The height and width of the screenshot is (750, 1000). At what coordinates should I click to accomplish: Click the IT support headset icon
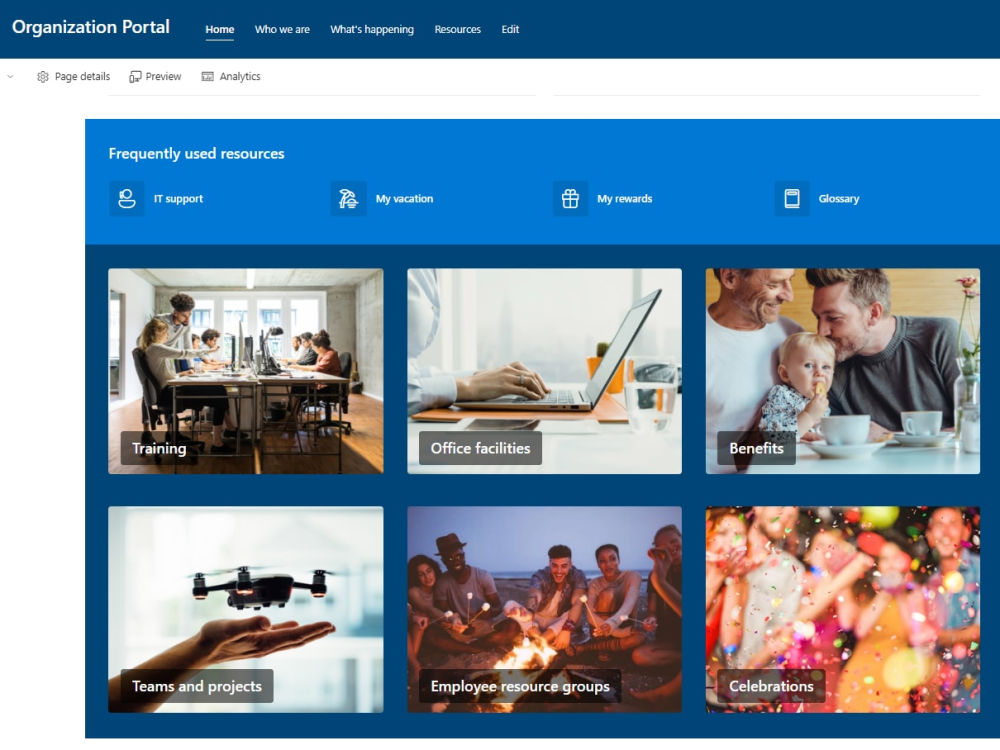click(x=126, y=198)
